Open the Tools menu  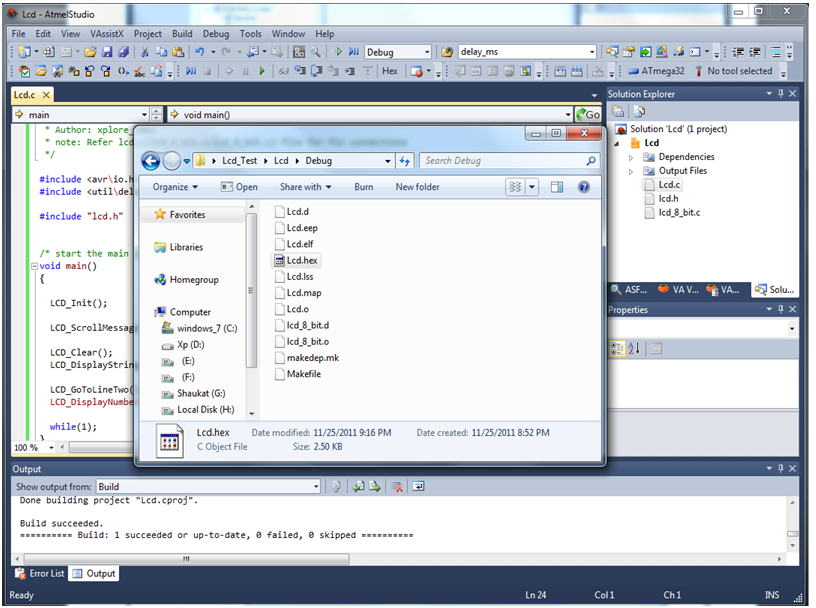point(250,34)
